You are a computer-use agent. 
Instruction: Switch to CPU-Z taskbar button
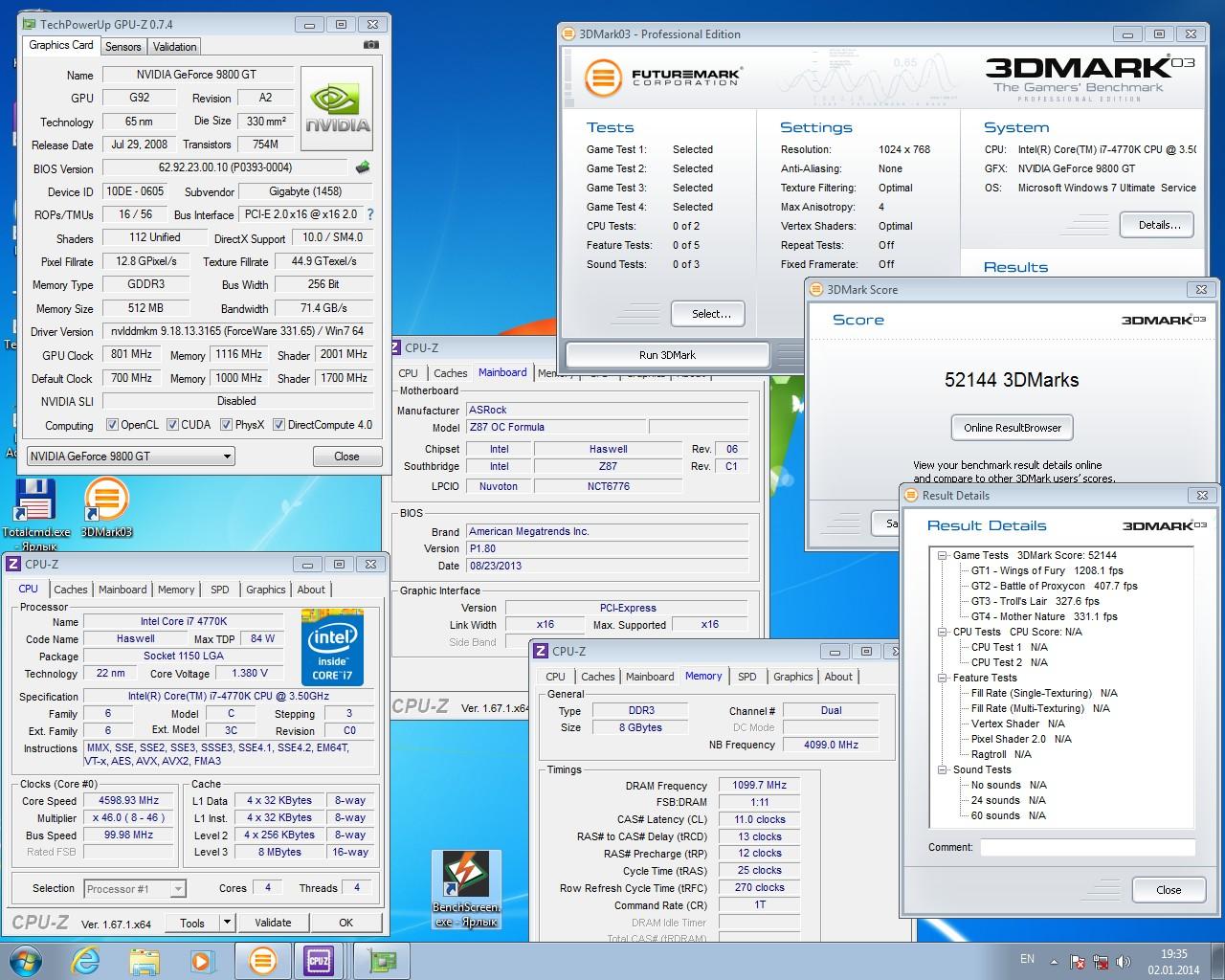point(319,960)
